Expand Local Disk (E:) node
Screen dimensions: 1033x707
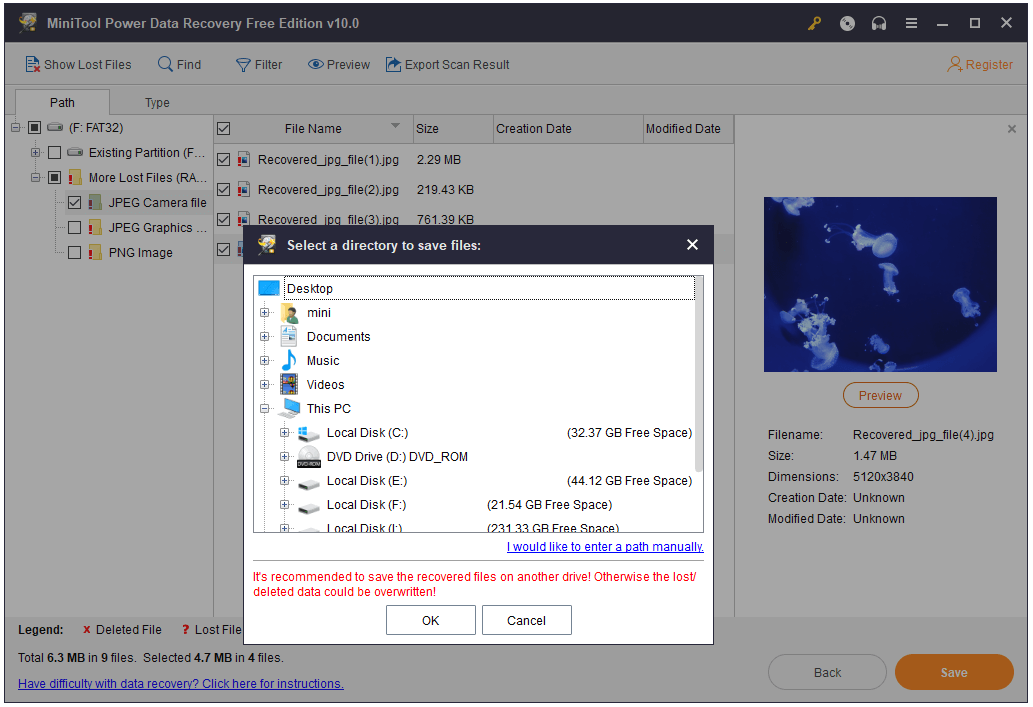(x=285, y=481)
